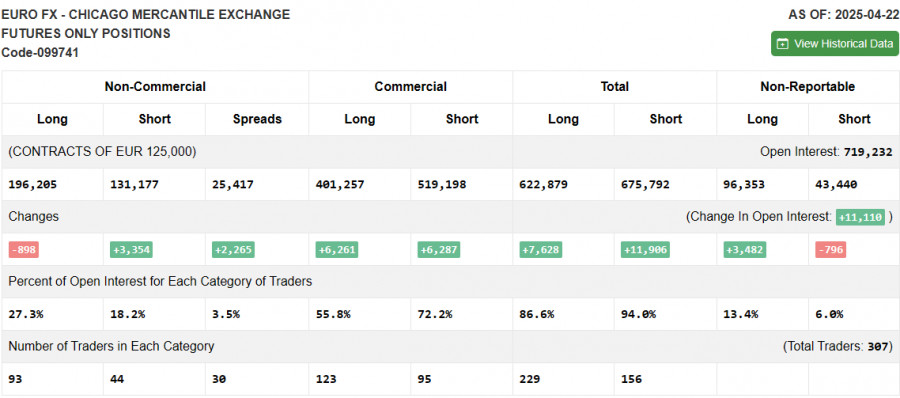Click the View Historical Data button

[835, 44]
